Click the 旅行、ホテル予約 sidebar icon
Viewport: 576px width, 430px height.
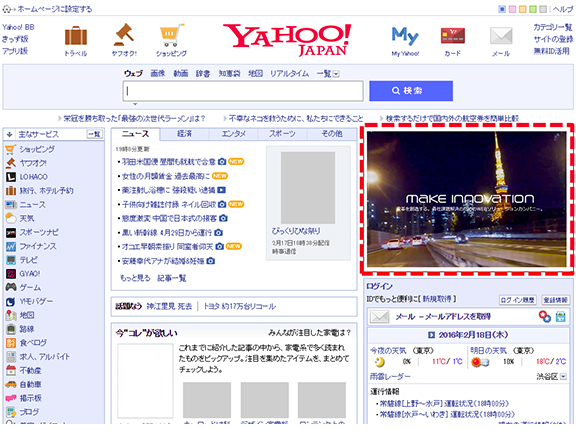click(11, 191)
